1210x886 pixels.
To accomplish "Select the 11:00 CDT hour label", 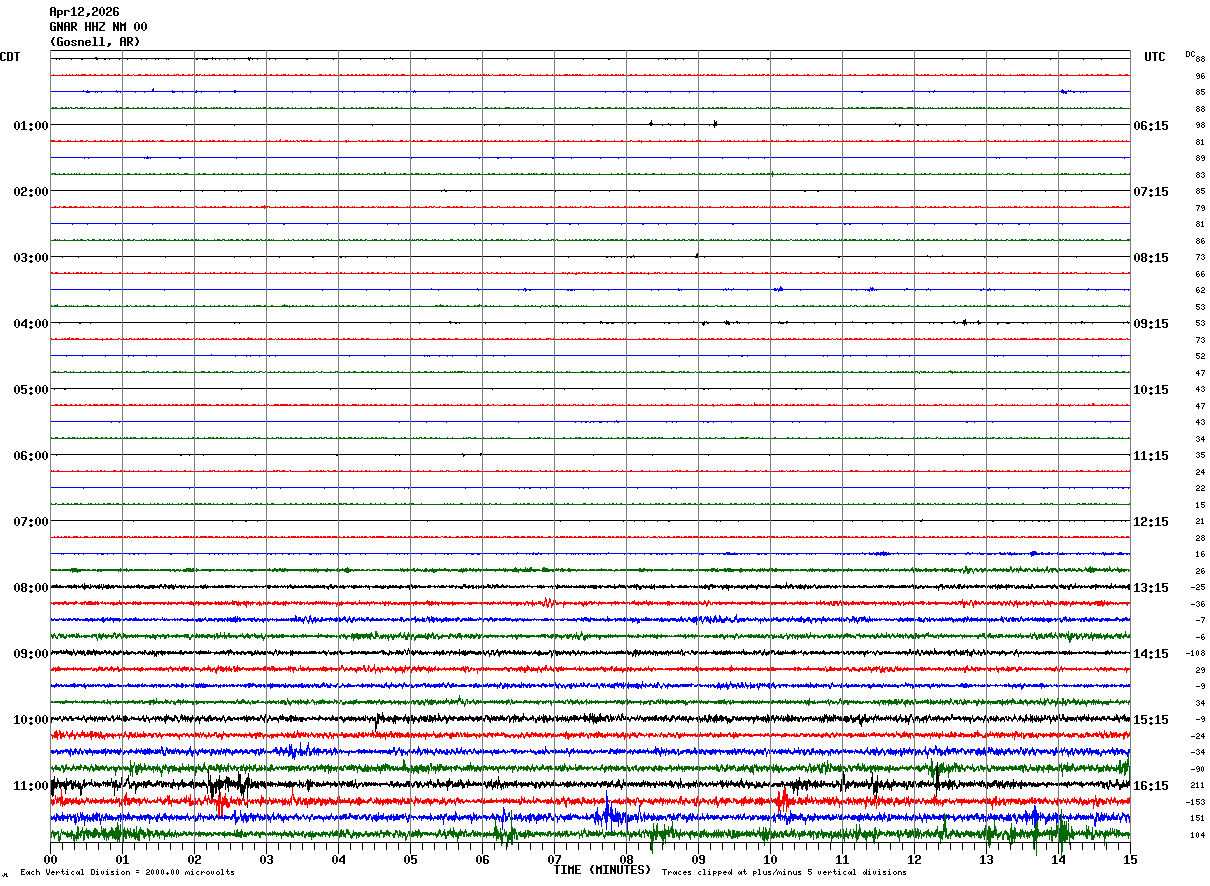I will pyautogui.click(x=31, y=786).
